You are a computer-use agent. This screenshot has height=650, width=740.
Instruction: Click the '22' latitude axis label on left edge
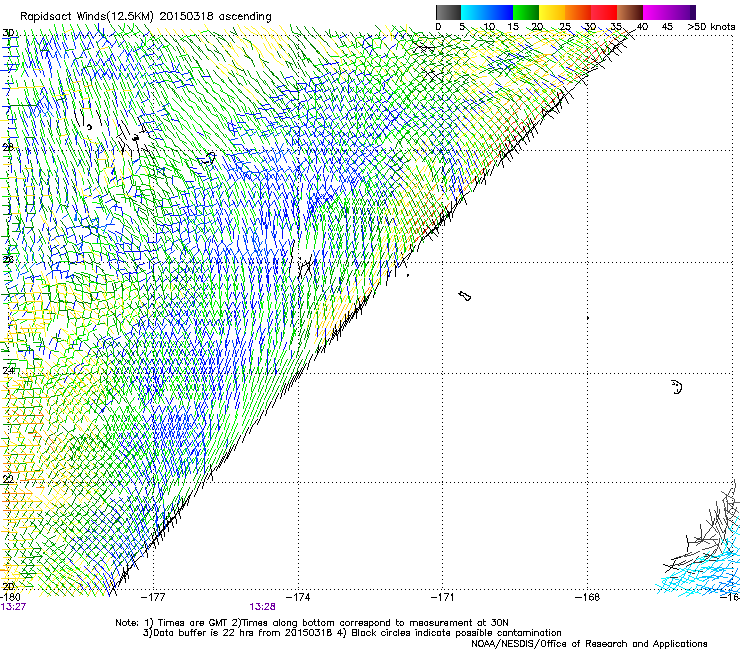(x=8, y=479)
